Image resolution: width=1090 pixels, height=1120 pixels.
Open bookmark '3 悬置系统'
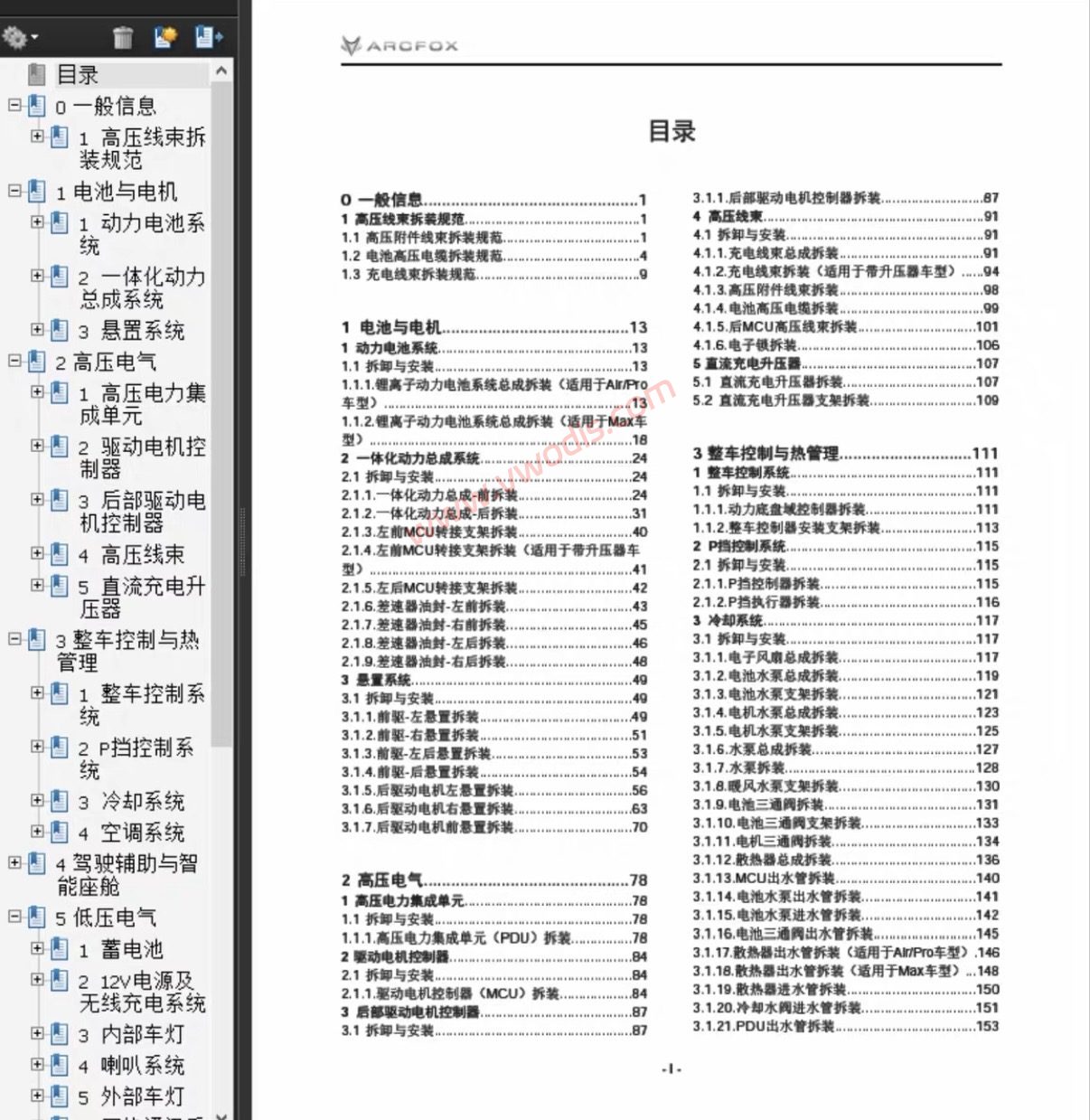(x=131, y=330)
